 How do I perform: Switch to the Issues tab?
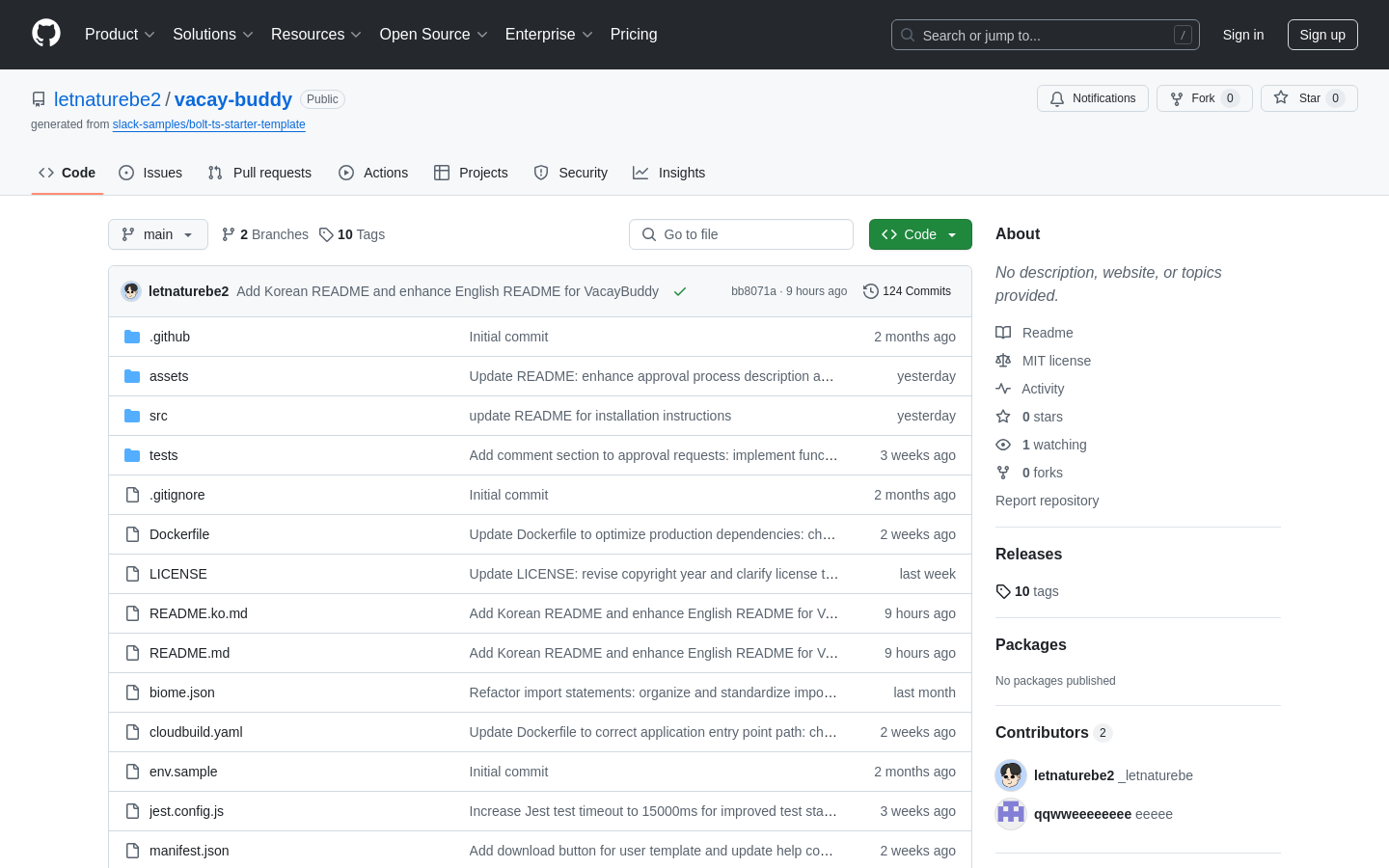(x=150, y=173)
